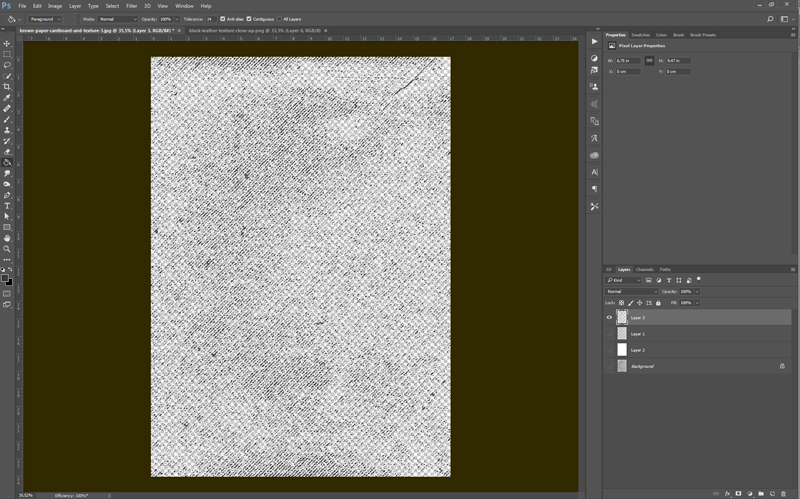
Task: Hide Layer 3 using eye icon
Action: pos(609,318)
